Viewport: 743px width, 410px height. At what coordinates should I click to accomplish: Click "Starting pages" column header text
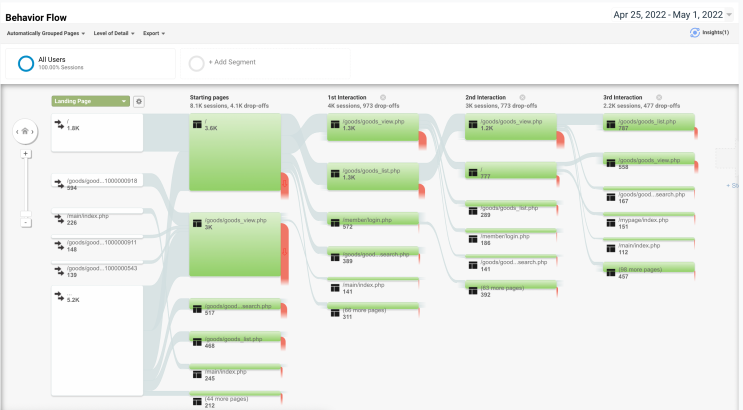[209, 97]
